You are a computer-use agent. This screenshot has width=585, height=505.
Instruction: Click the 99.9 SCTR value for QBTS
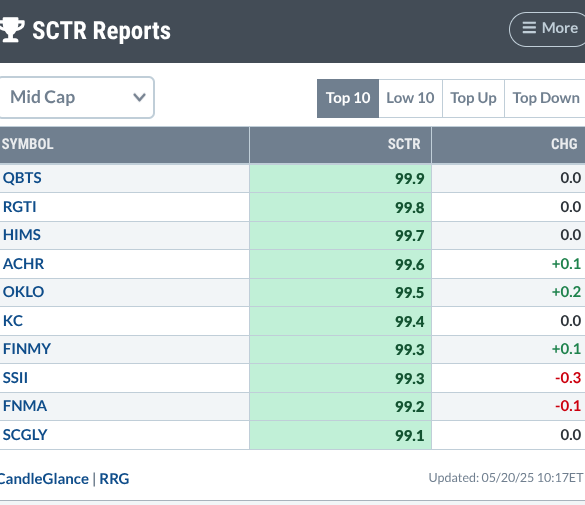pyautogui.click(x=410, y=179)
